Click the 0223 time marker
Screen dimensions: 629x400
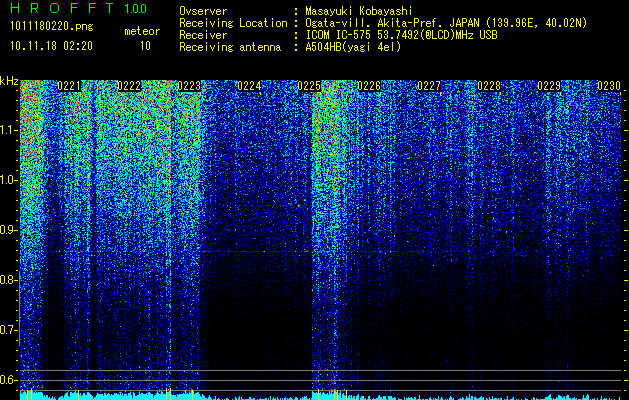coord(189,86)
